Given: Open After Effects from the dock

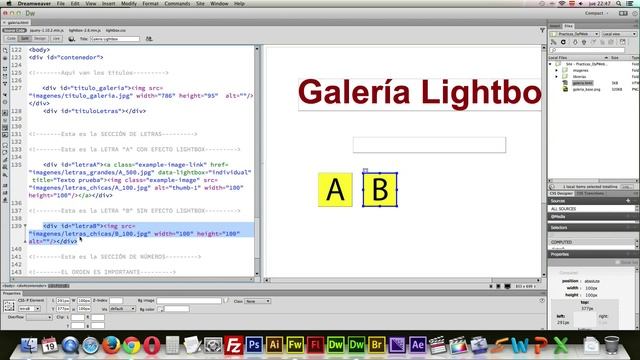Looking at the screenshot, I should coord(417,345).
